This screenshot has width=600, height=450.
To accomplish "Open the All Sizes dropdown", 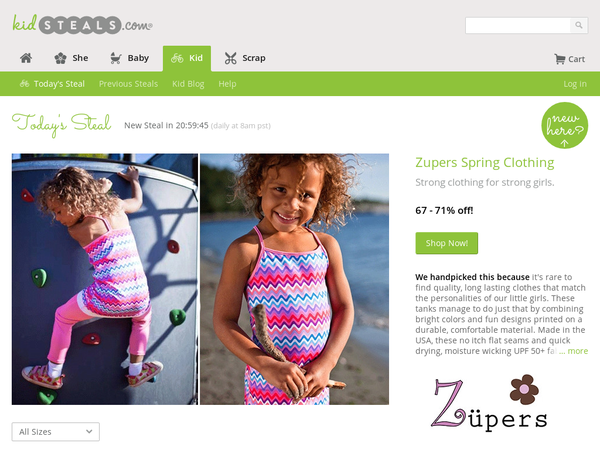I will click(55, 432).
